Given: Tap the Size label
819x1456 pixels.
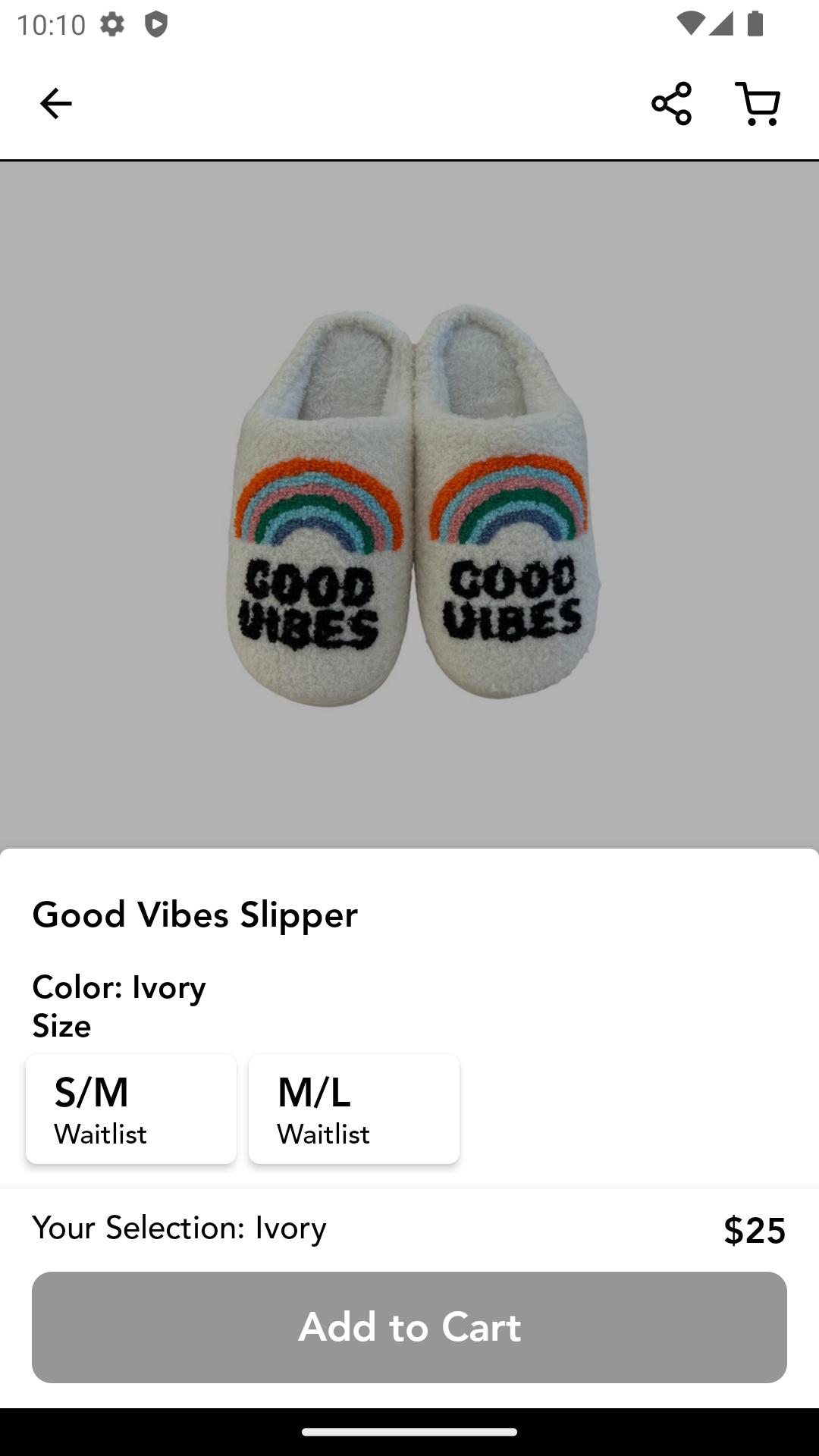Looking at the screenshot, I should (61, 1026).
